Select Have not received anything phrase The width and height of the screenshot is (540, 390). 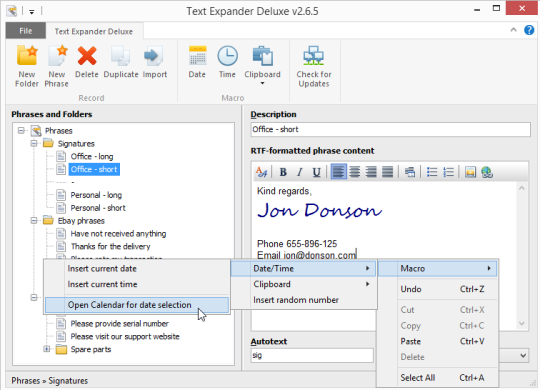point(118,234)
